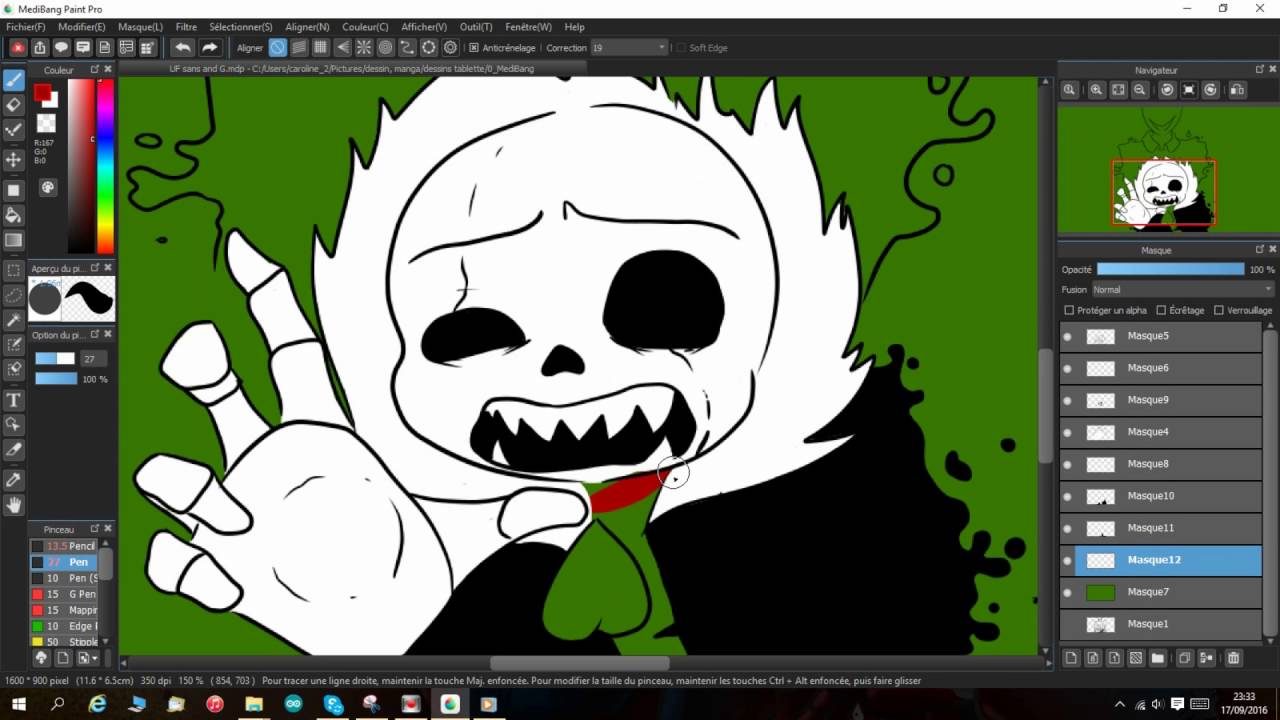
Task: Pick the Eyedropper tool
Action: [x=14, y=480]
